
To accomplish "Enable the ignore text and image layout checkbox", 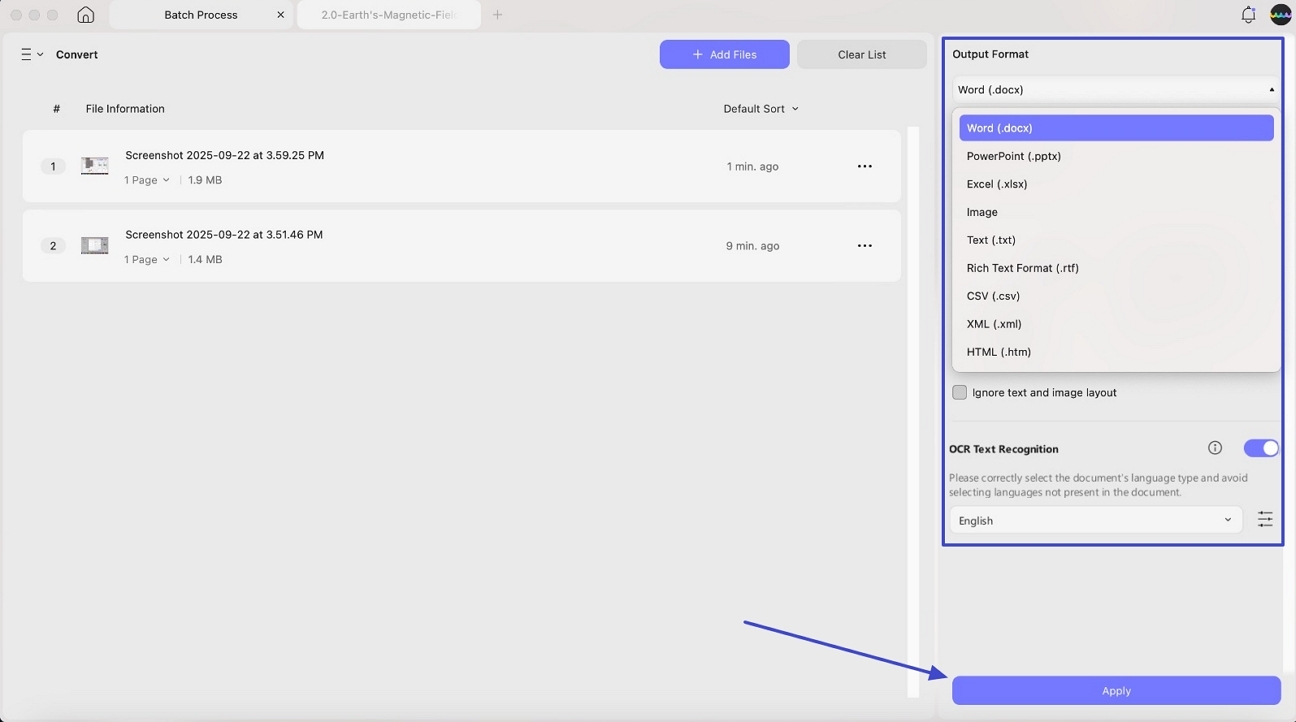I will (x=959, y=392).
